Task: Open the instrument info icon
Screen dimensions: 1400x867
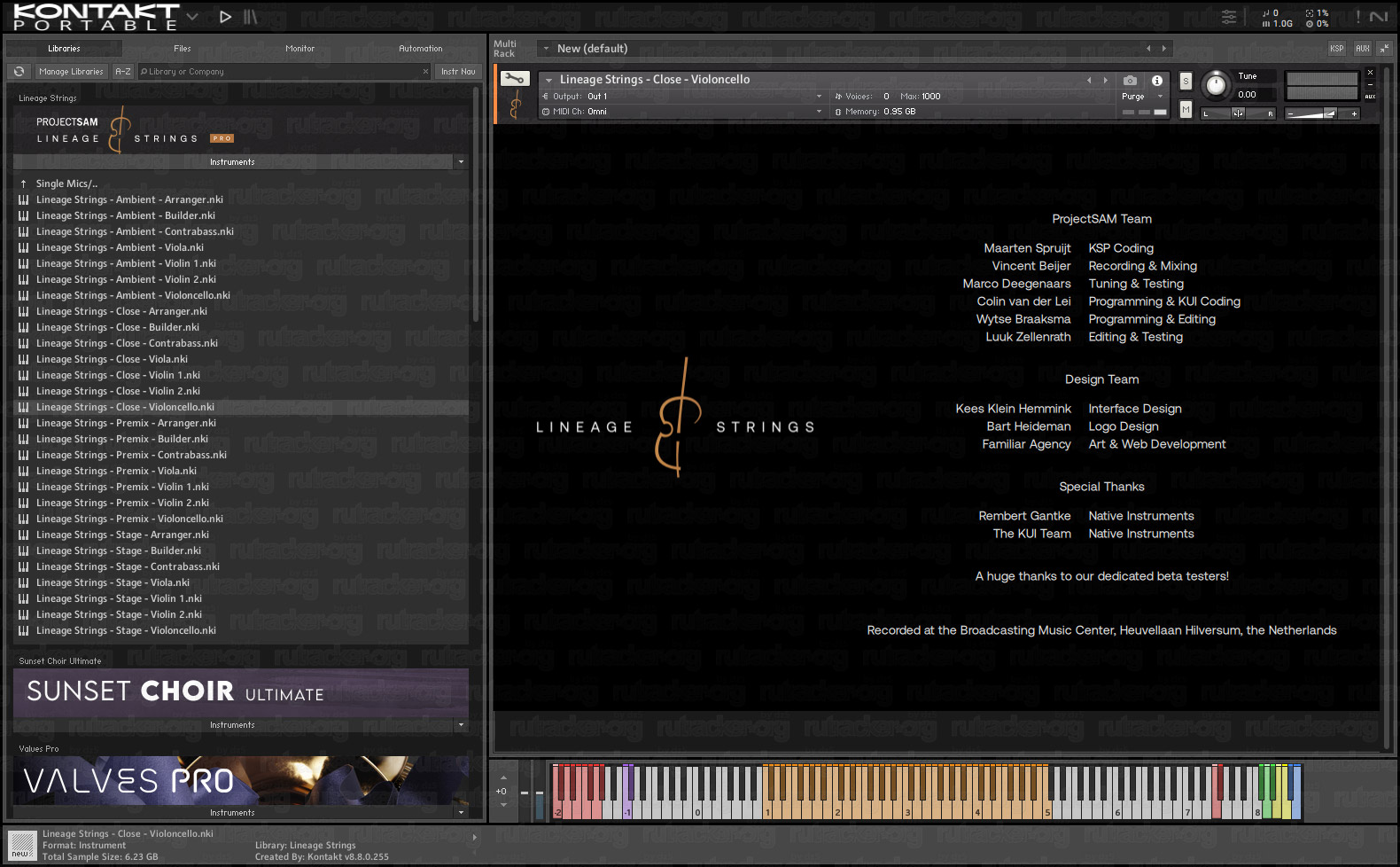Action: pyautogui.click(x=1156, y=80)
